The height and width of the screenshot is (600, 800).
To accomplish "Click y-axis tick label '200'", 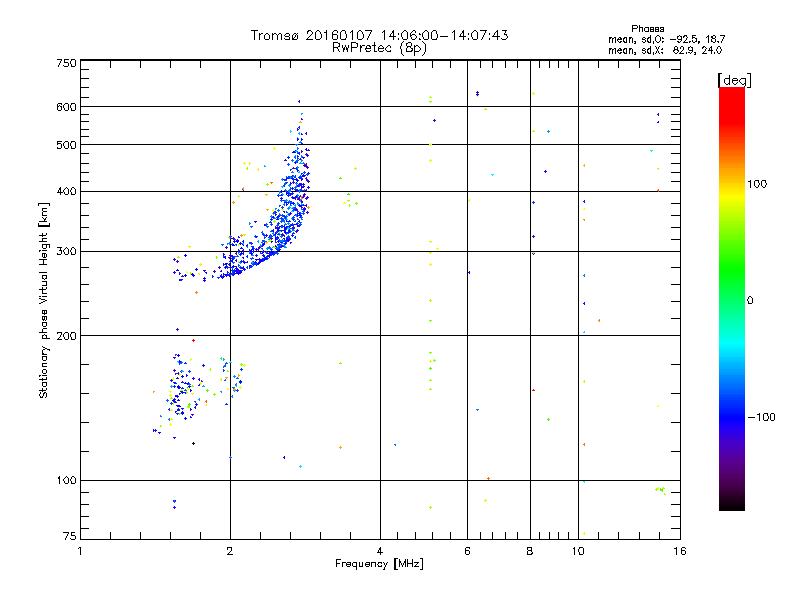I will point(66,336).
